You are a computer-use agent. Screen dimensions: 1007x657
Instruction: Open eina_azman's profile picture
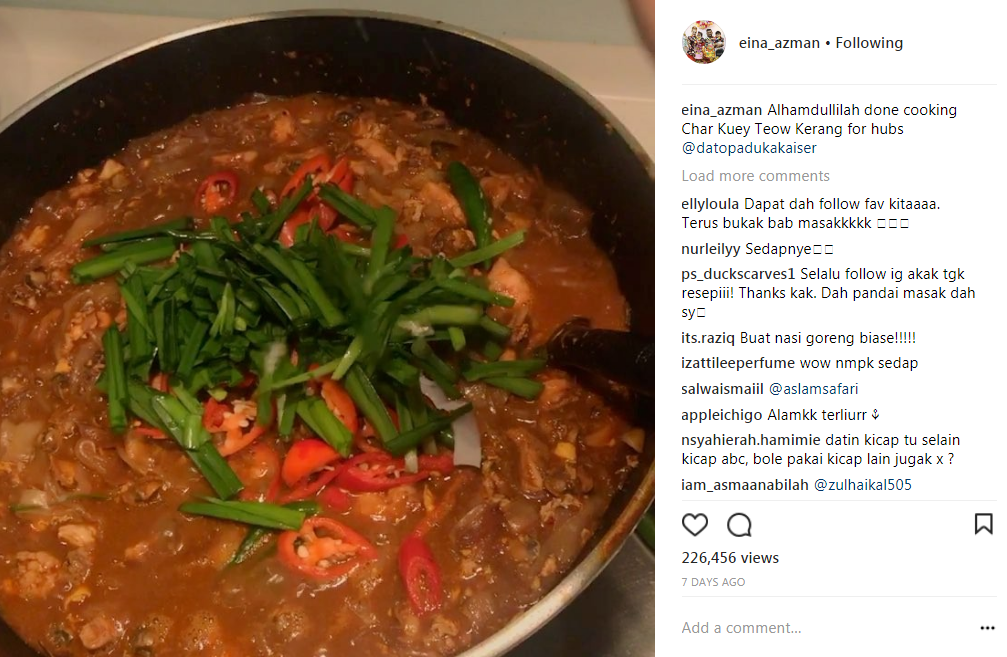click(704, 42)
